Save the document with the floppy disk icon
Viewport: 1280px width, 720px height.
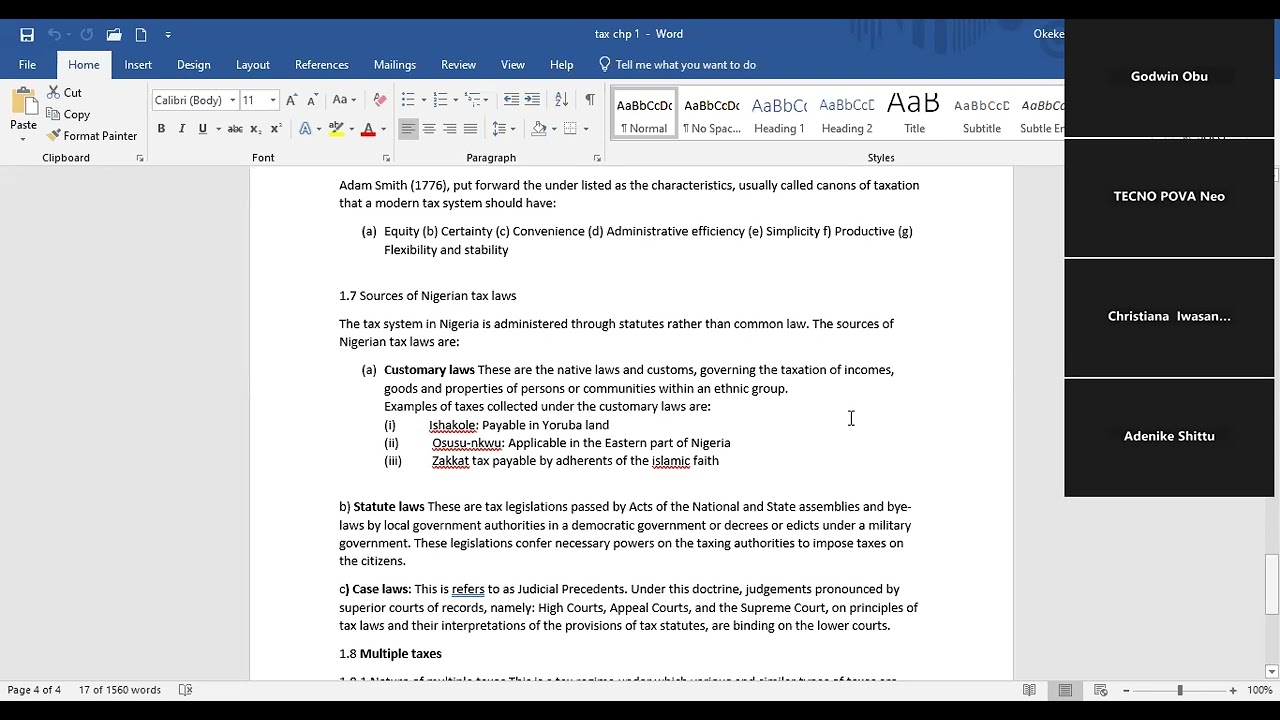27,34
